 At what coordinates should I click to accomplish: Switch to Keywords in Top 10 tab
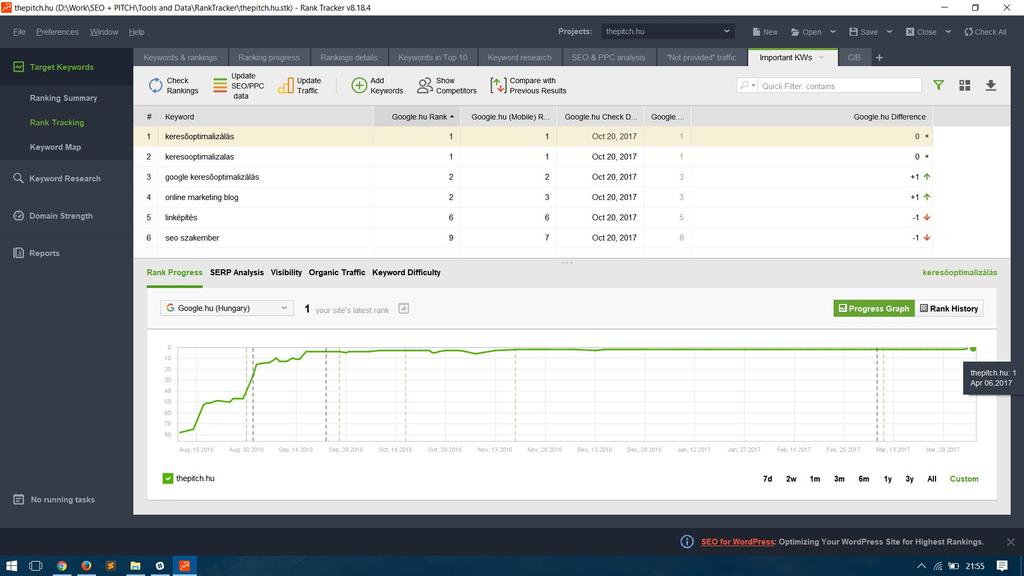432,57
